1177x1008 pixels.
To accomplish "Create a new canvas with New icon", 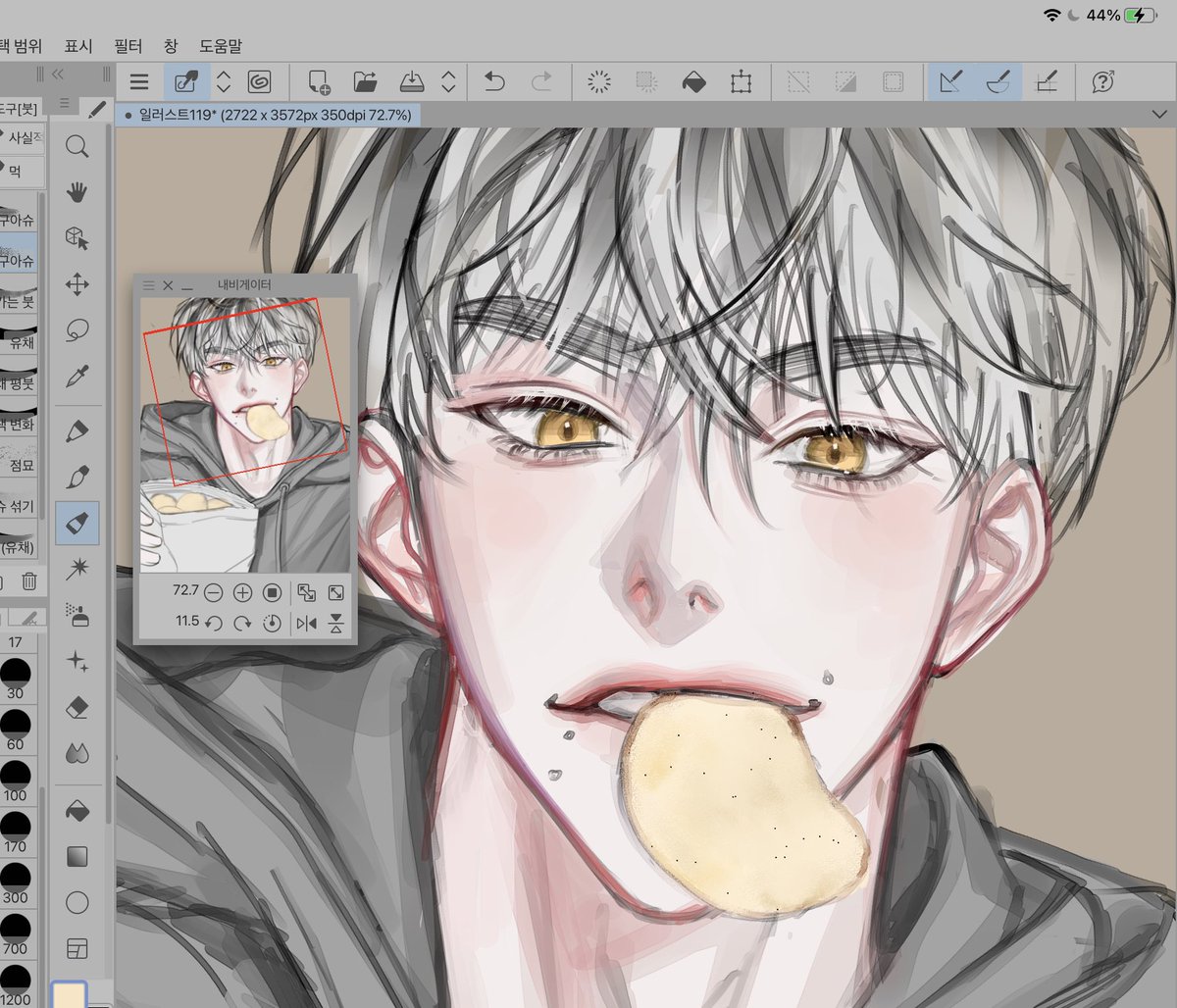I will [x=318, y=82].
